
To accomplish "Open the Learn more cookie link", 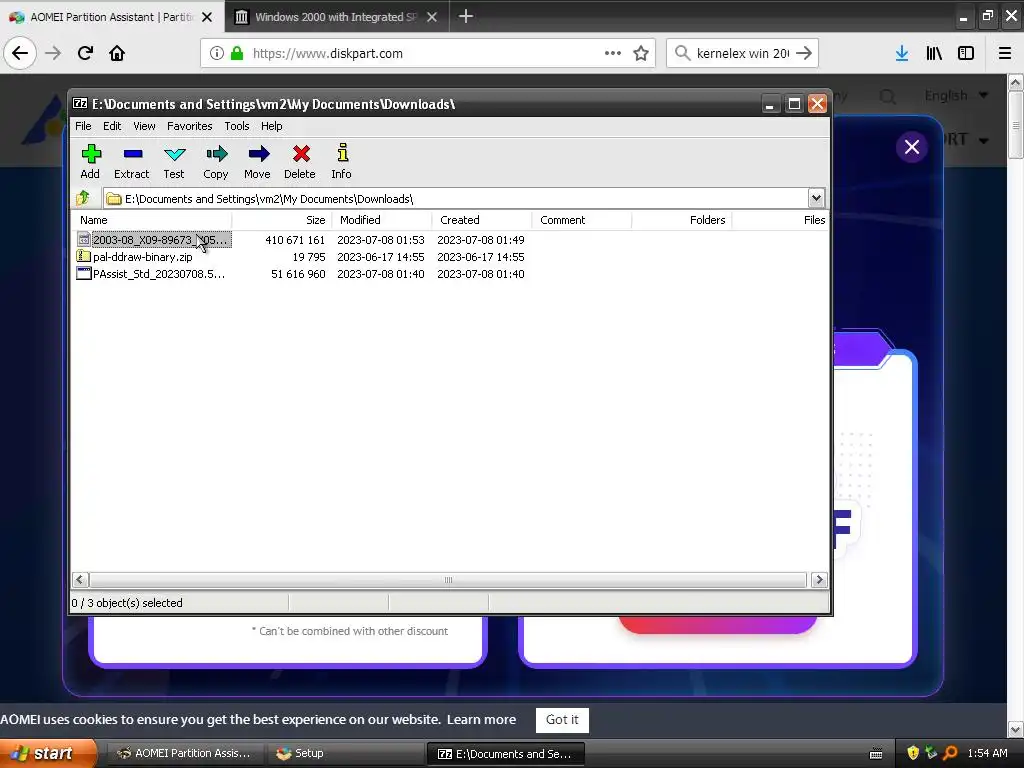I will [481, 720].
